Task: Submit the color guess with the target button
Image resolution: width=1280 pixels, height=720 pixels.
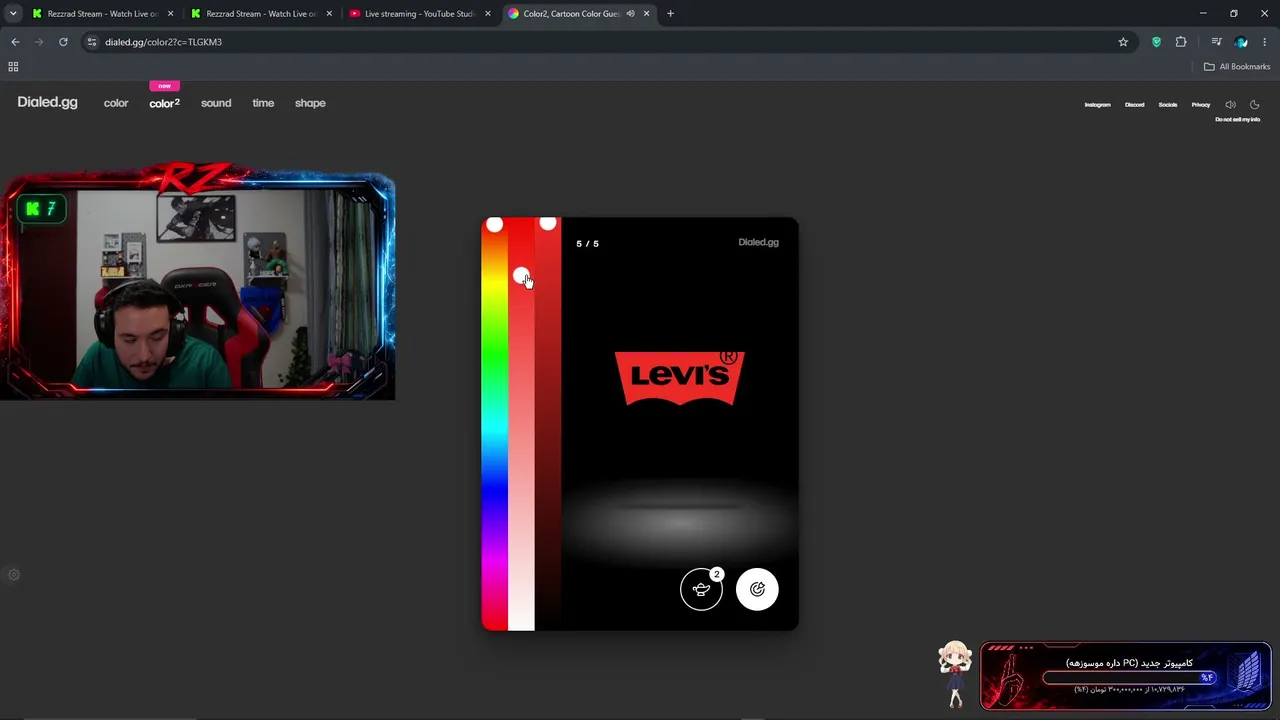Action: pos(757,589)
